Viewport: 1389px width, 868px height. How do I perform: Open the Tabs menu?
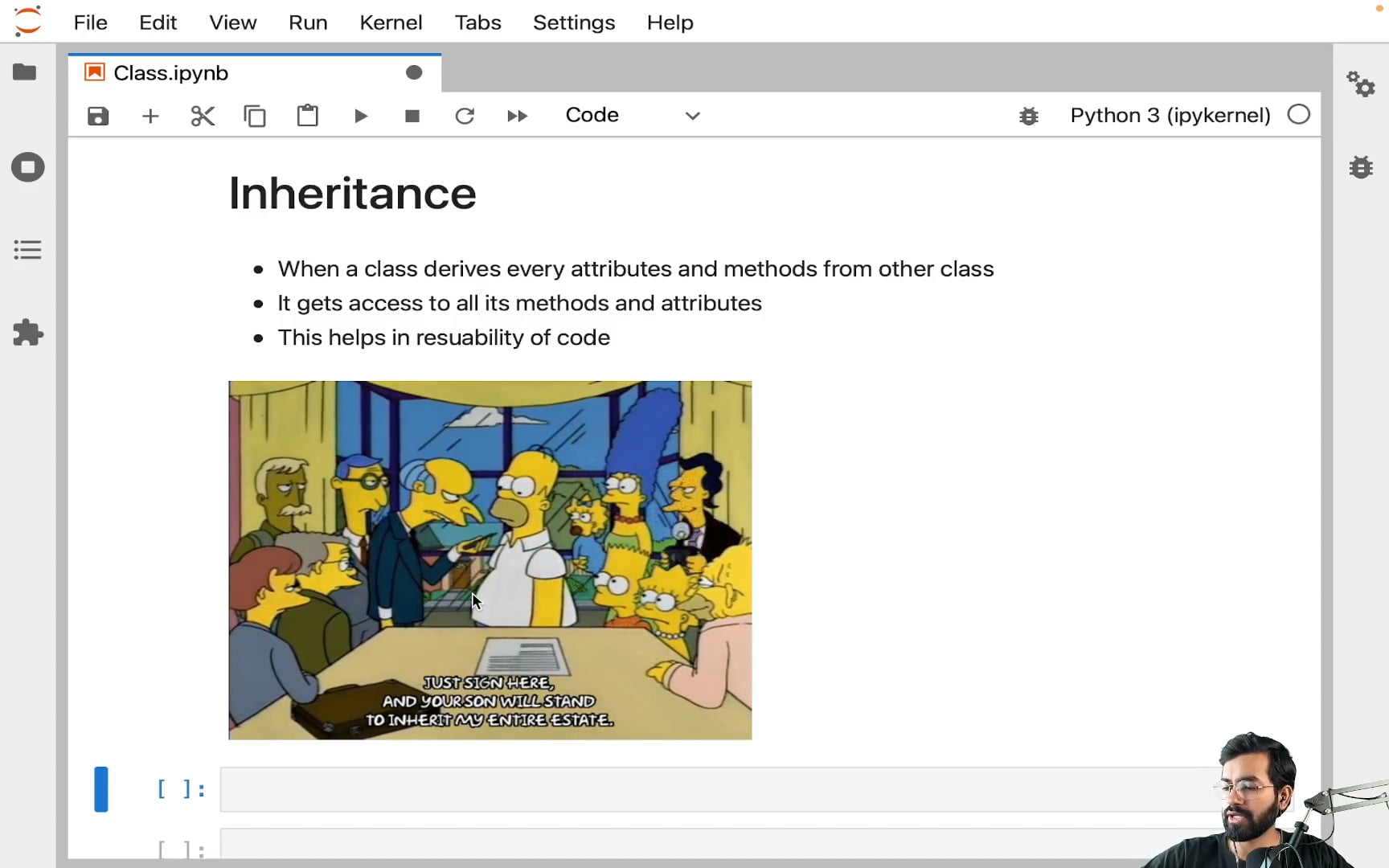pyautogui.click(x=477, y=23)
